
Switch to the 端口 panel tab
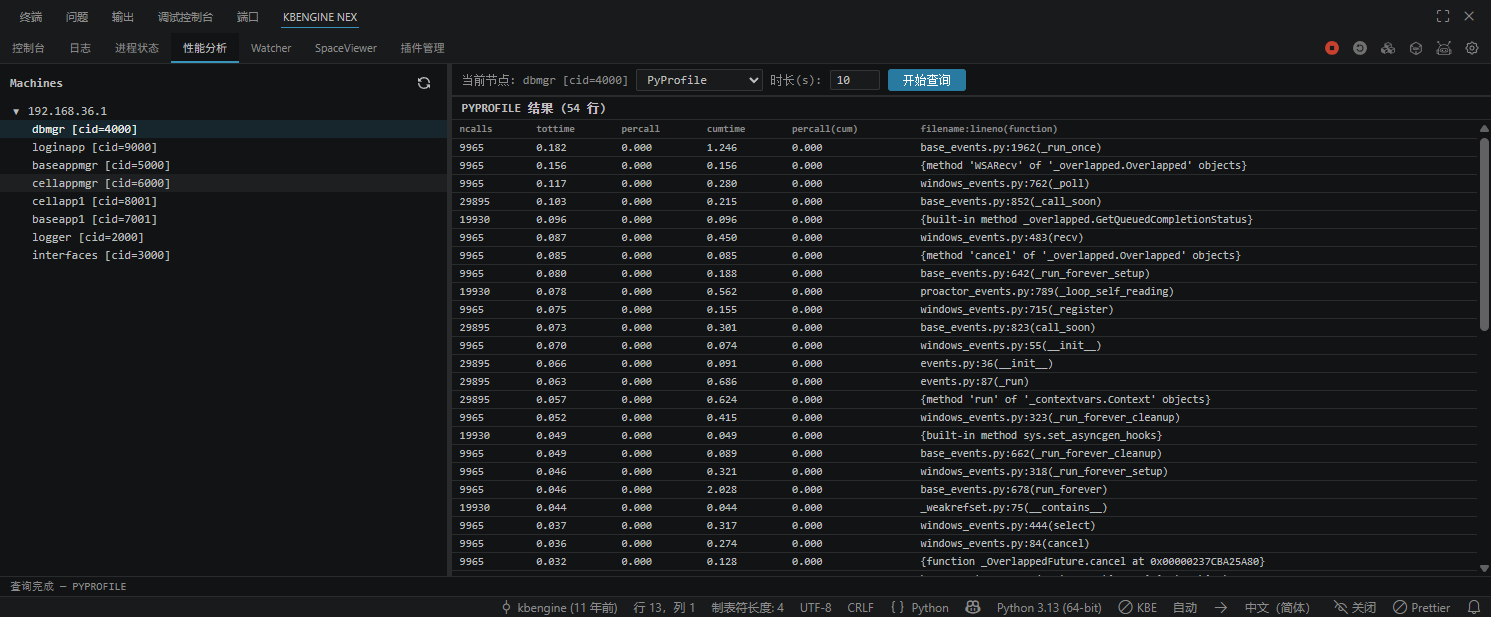click(x=247, y=17)
